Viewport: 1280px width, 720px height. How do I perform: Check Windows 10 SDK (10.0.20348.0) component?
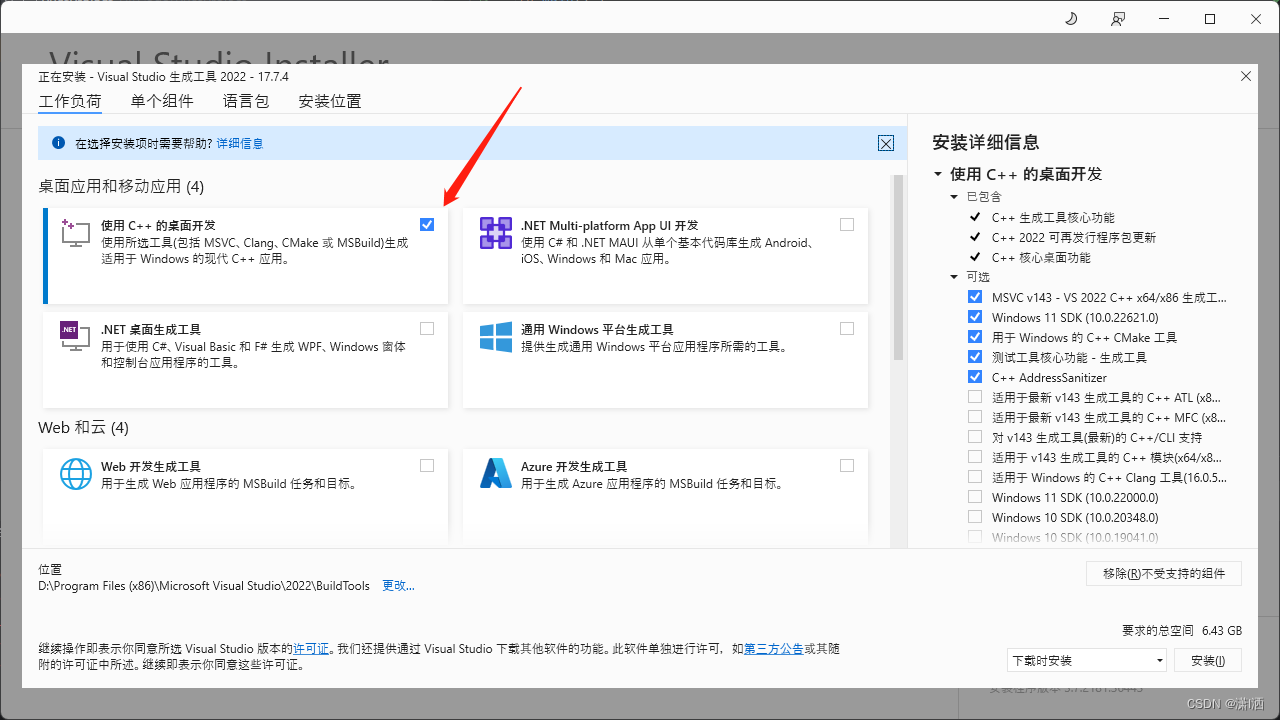point(975,517)
